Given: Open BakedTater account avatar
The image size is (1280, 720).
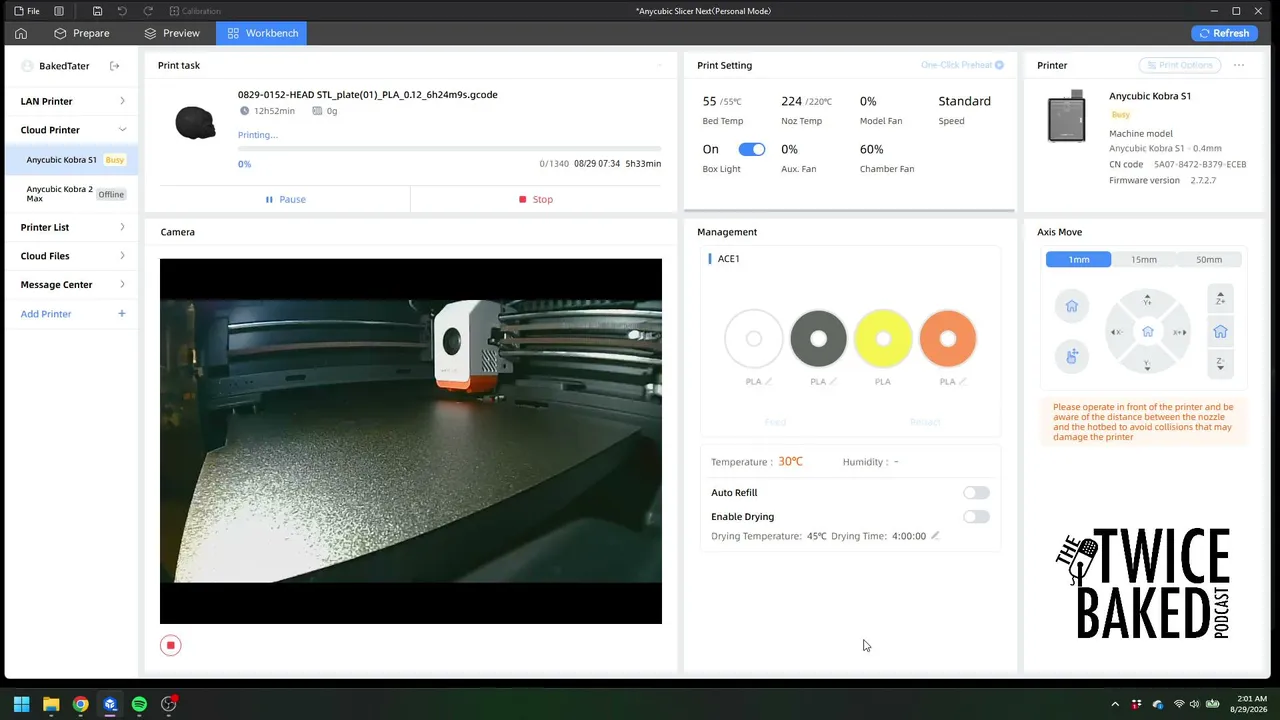Looking at the screenshot, I should point(27,66).
